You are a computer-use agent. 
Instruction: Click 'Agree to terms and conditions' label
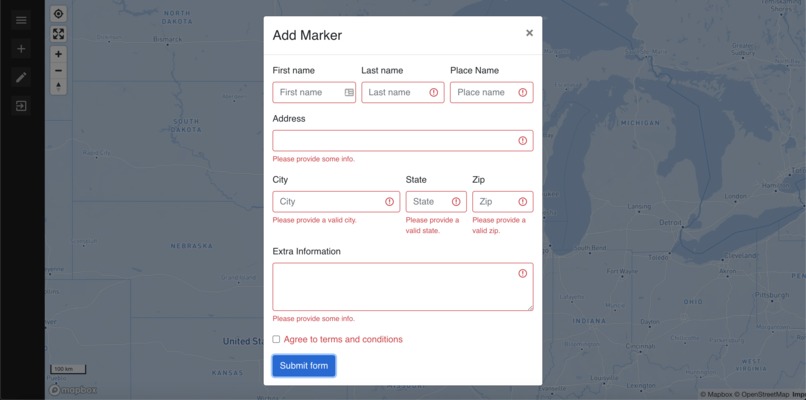[343, 339]
